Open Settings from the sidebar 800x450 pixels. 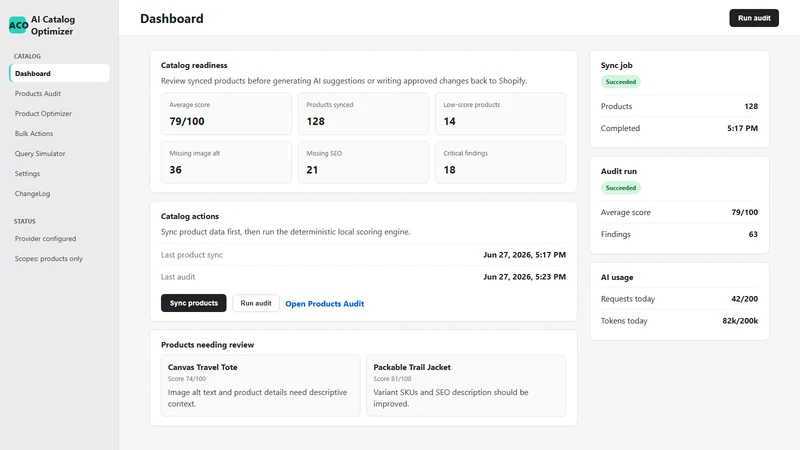[27, 173]
